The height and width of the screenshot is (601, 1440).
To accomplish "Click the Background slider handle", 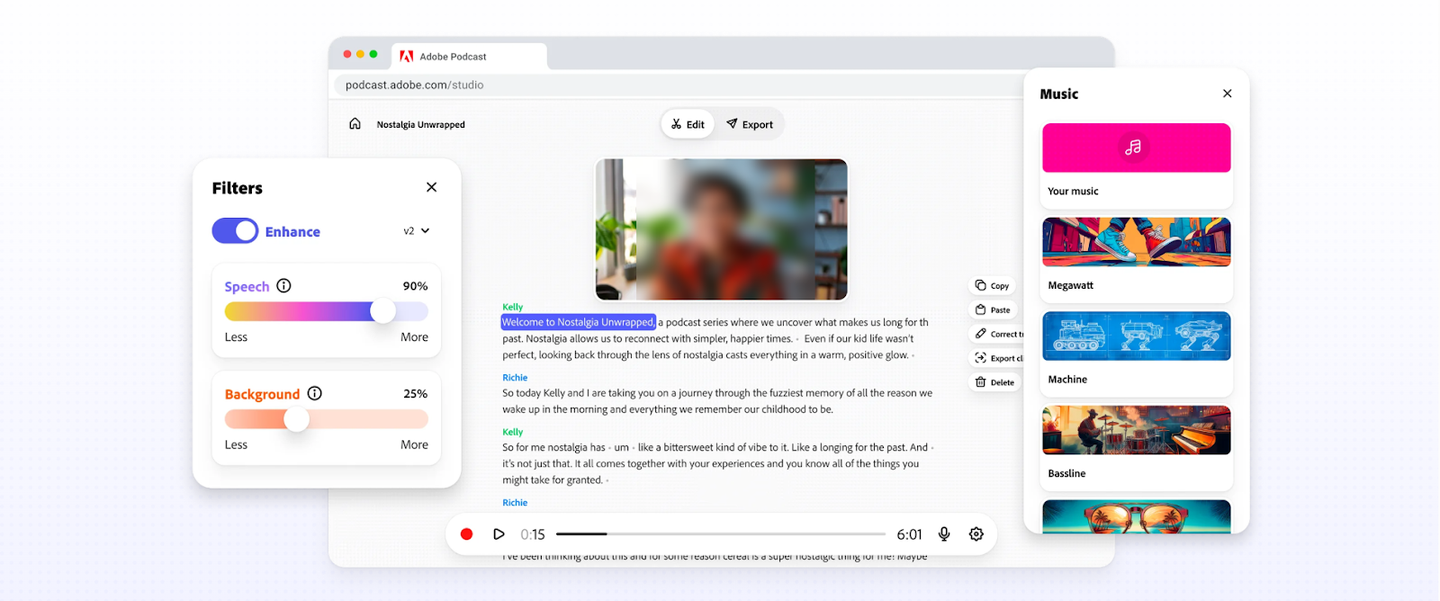I will (296, 419).
